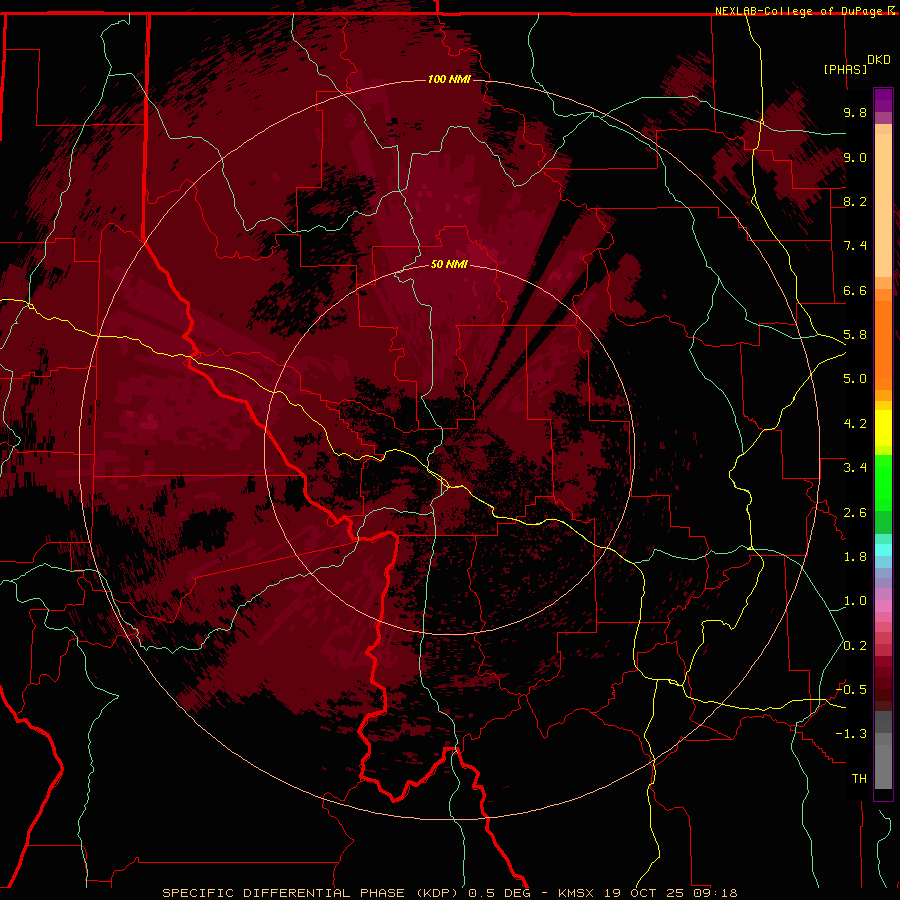The width and height of the screenshot is (900, 900).
Task: Click the -0.5 value on the color scale
Action: (852, 690)
